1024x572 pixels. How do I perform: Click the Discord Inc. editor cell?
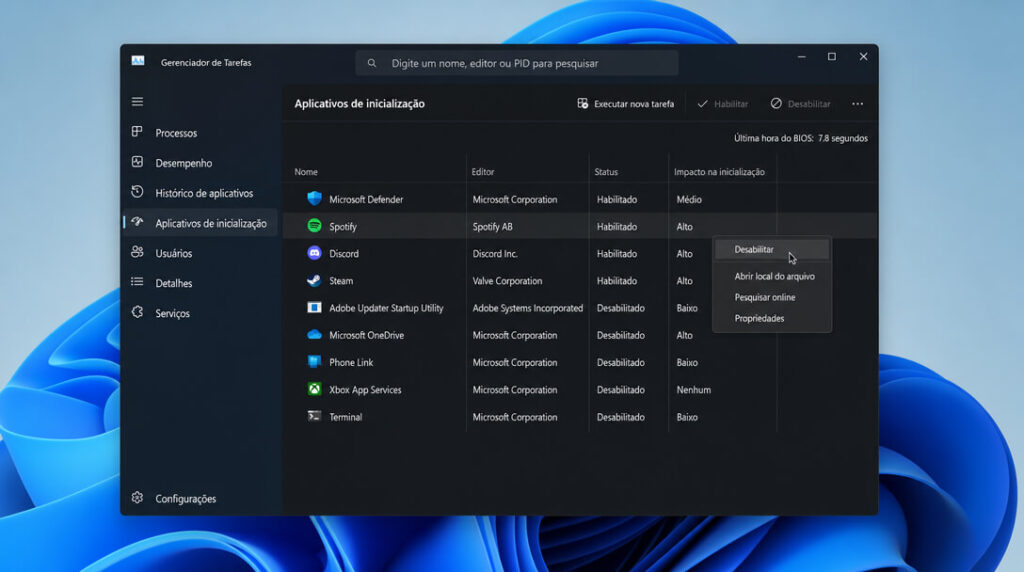pyautogui.click(x=495, y=253)
